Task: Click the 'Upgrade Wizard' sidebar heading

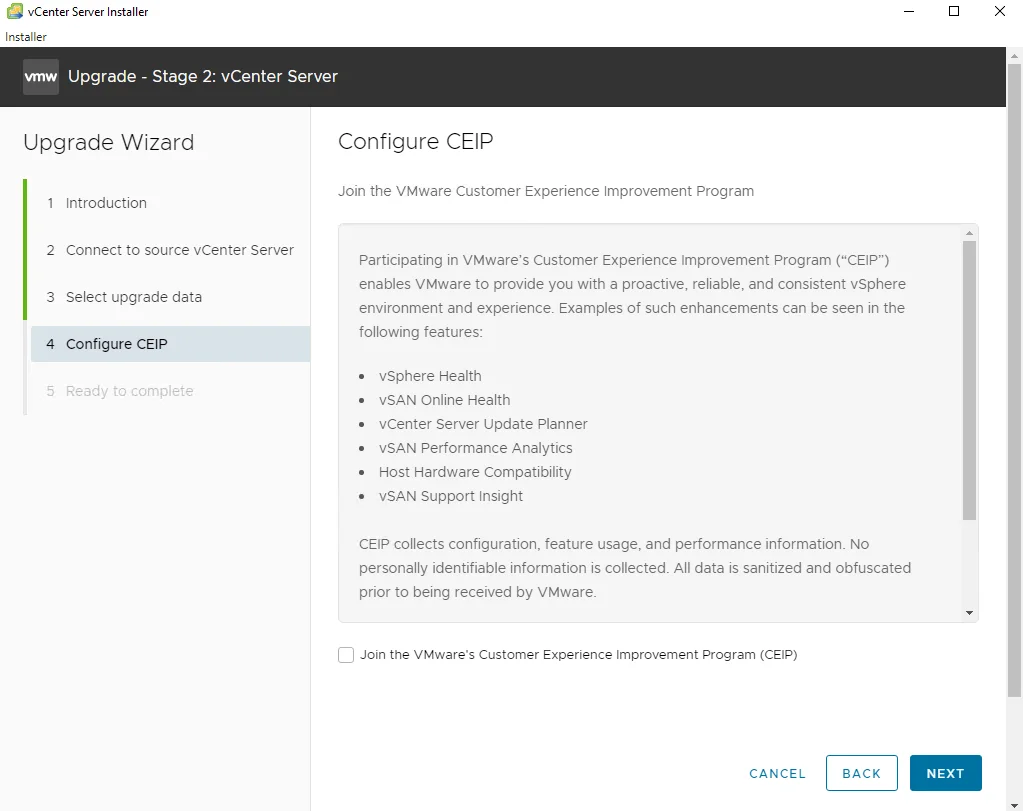Action: (x=109, y=143)
